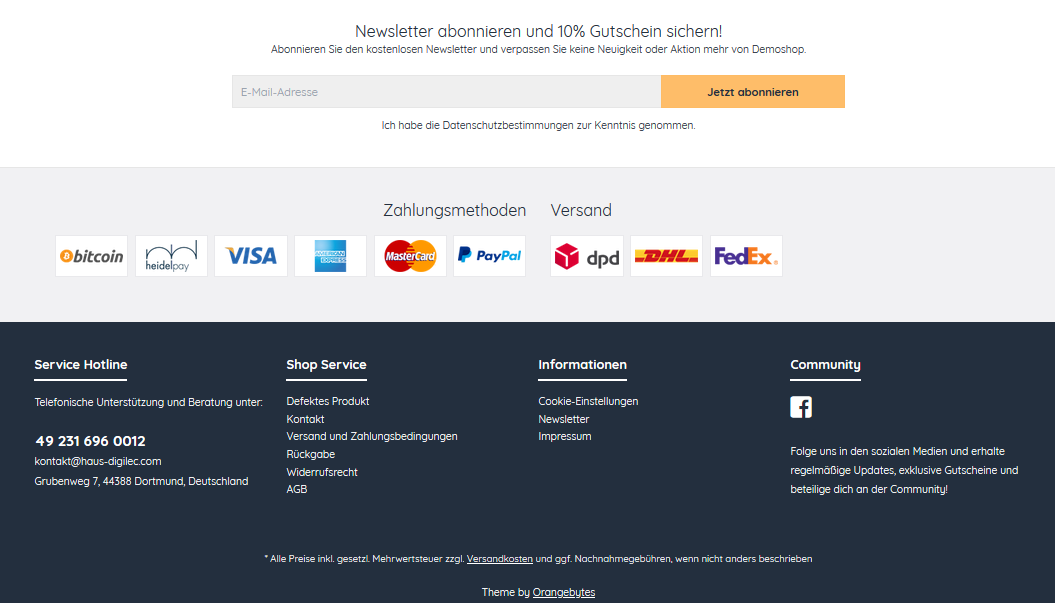The width and height of the screenshot is (1055, 603).
Task: Open the Impressum link
Action: point(565,436)
